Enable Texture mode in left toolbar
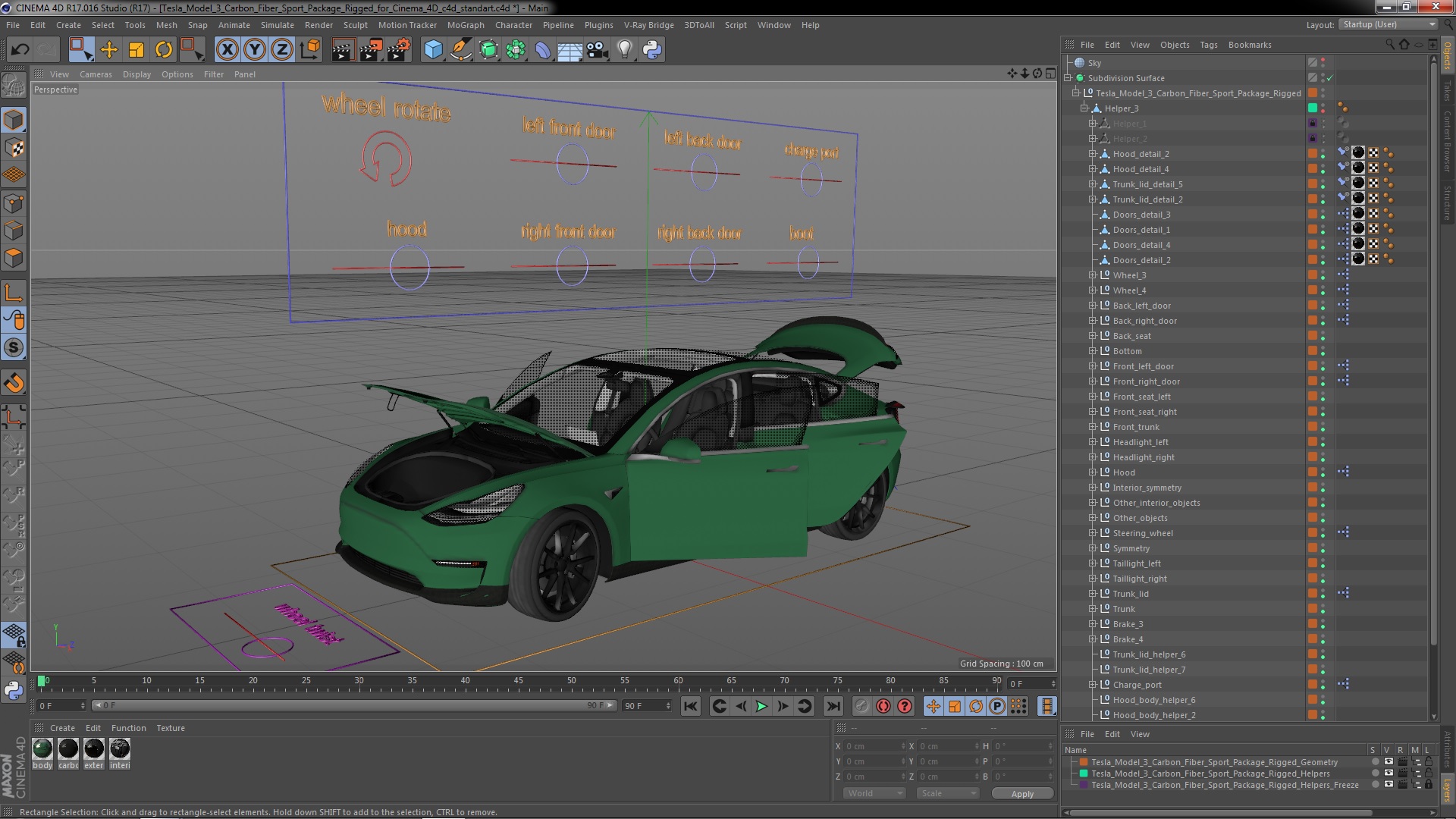Image resolution: width=1456 pixels, height=819 pixels. (14, 148)
